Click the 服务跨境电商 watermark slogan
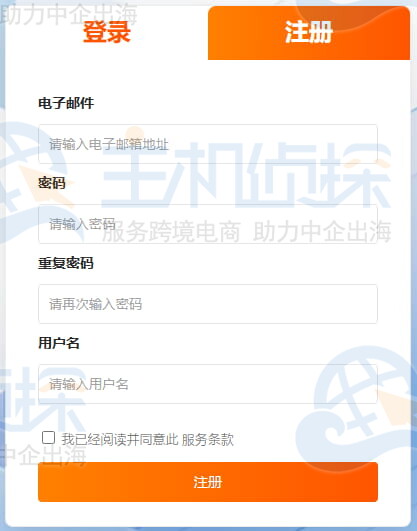Screen dimensions: 417x531 click(171, 232)
